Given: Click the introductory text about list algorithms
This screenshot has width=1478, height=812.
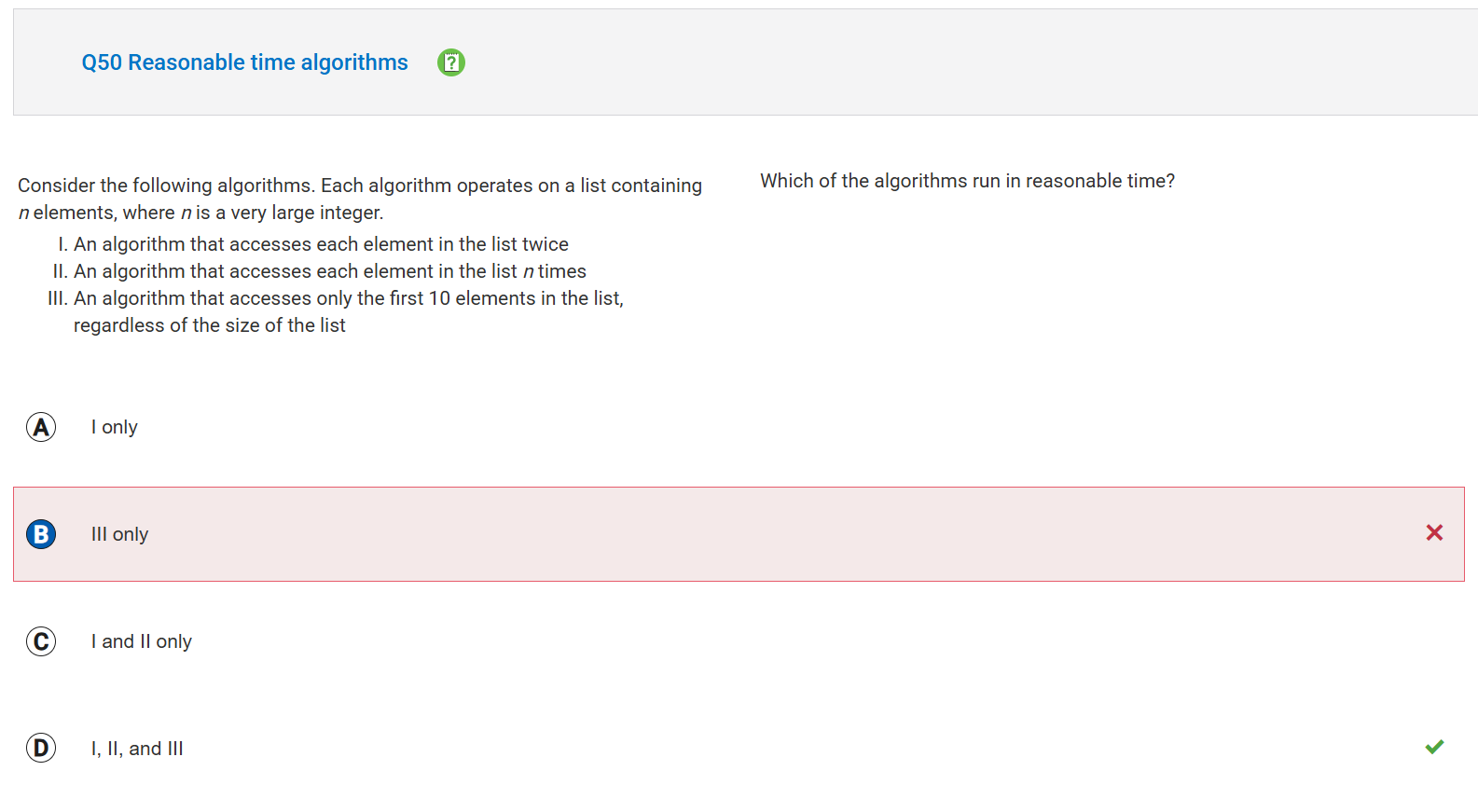Looking at the screenshot, I should pyautogui.click(x=360, y=199).
